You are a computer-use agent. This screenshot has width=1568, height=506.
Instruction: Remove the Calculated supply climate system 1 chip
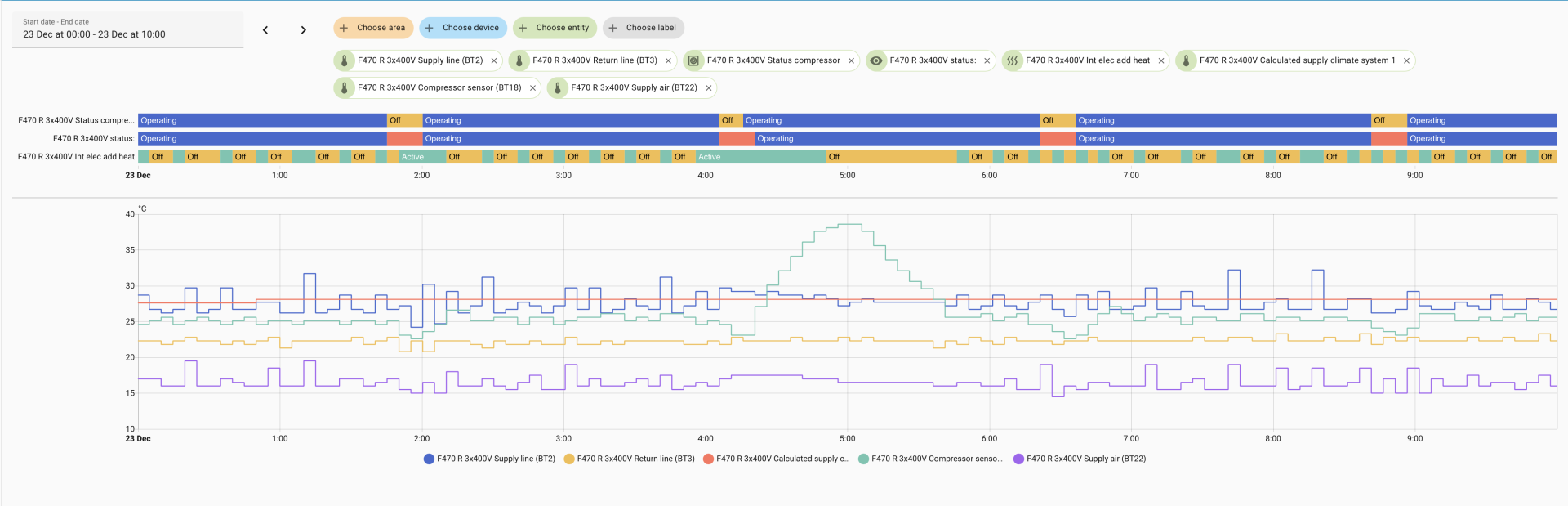pos(1405,60)
